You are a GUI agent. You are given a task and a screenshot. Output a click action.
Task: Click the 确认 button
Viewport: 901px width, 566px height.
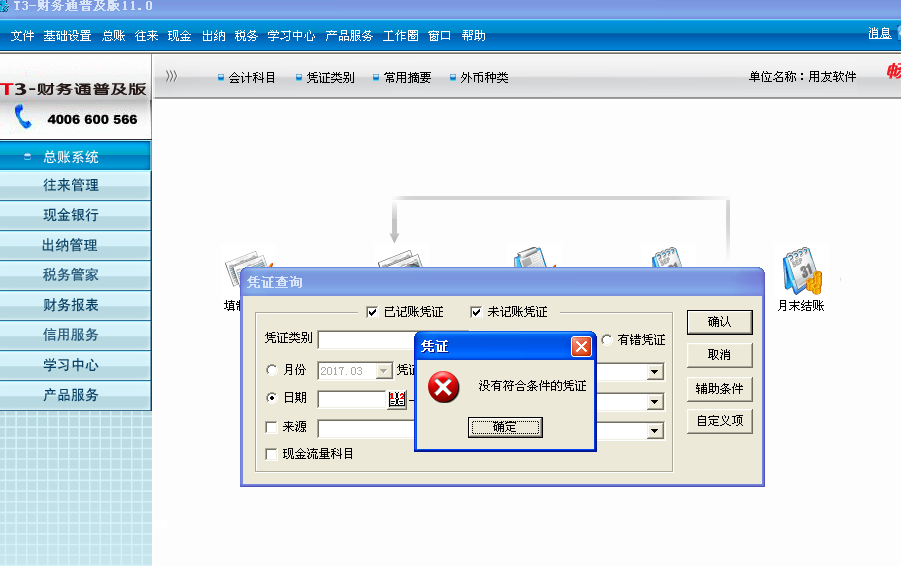(x=719, y=322)
